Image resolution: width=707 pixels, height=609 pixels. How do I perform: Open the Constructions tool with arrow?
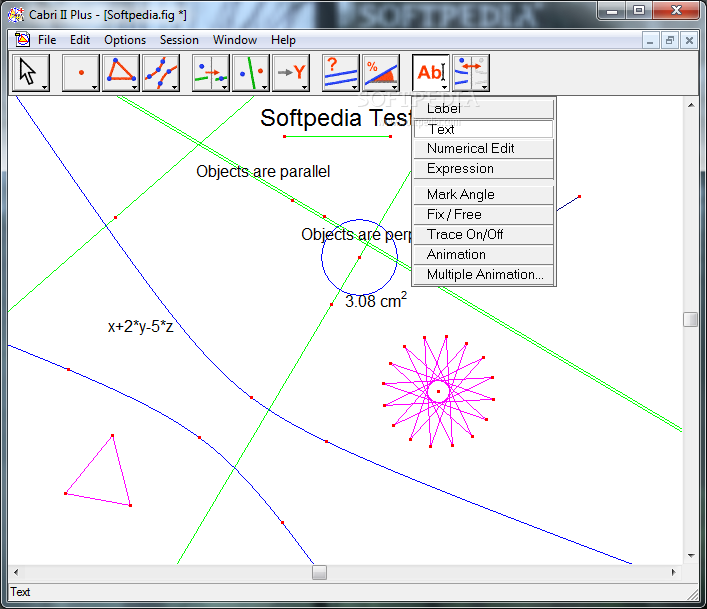click(x=211, y=73)
